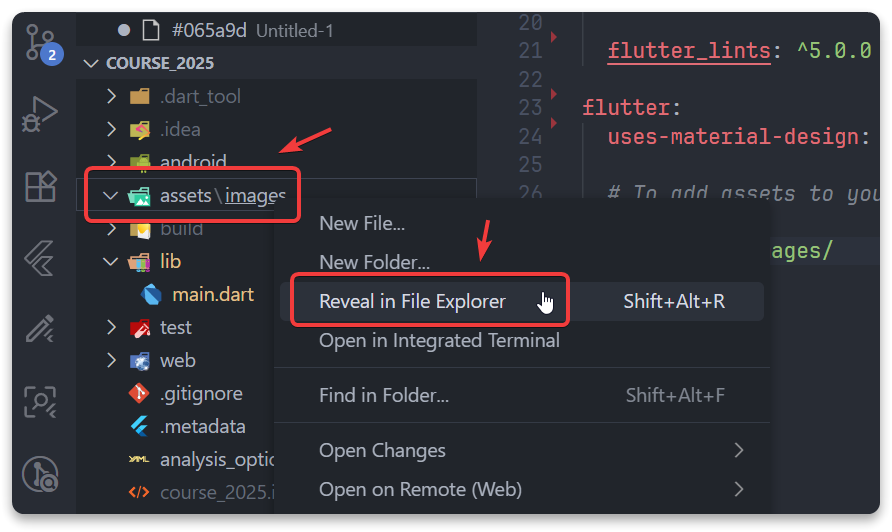Select Reveal in File Explorer
892x532 pixels.
tap(412, 301)
